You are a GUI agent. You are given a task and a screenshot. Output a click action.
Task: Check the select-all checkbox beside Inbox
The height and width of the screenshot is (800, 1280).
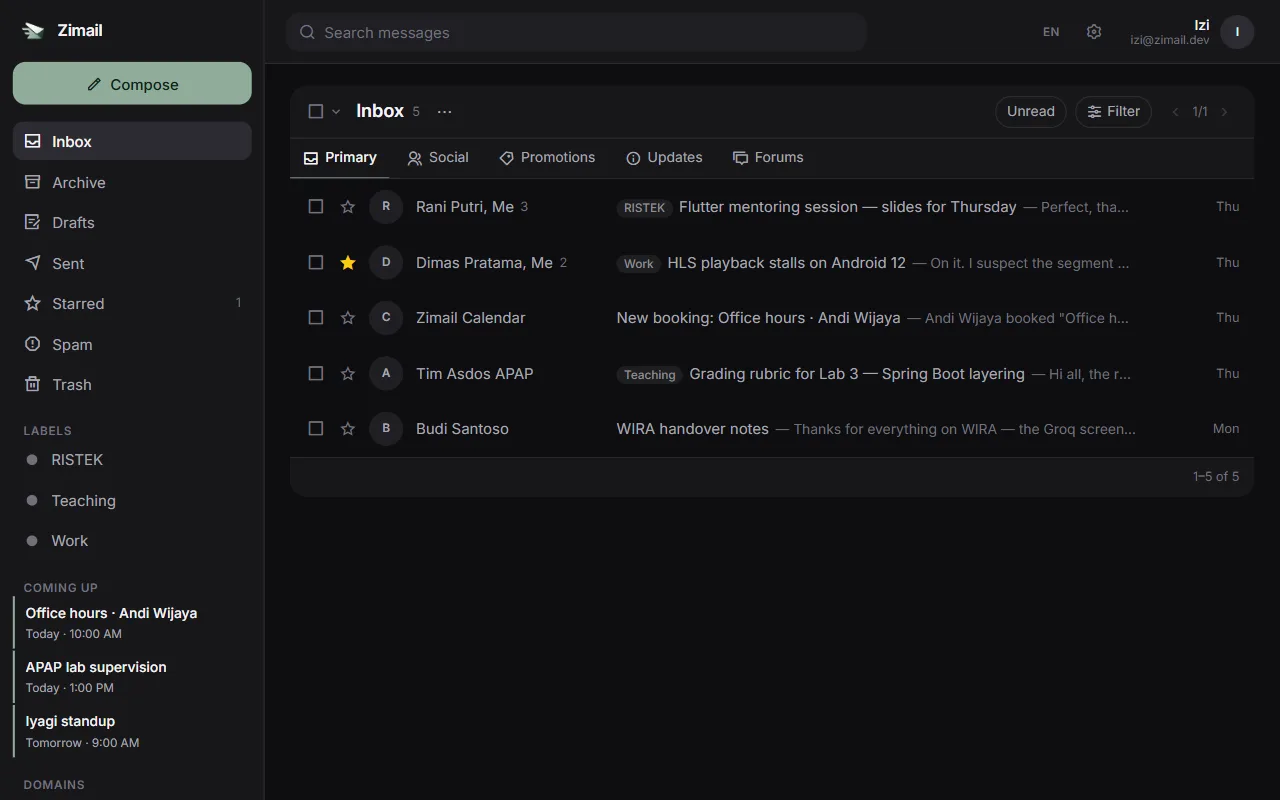pos(316,111)
